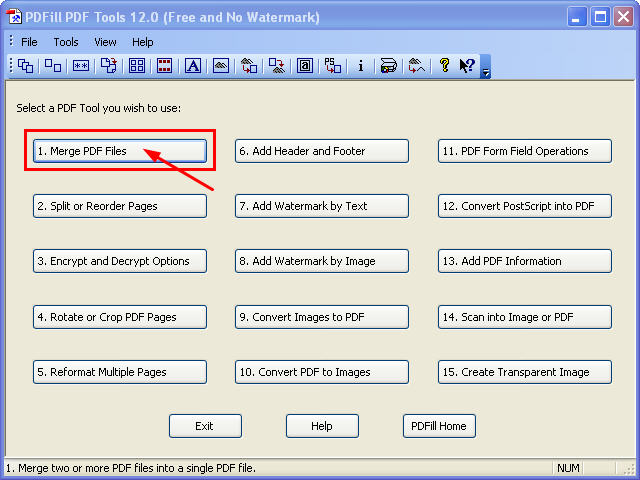This screenshot has height=480, width=640.
Task: Click the Convert PDF to Images toolbar icon
Action: point(277,65)
